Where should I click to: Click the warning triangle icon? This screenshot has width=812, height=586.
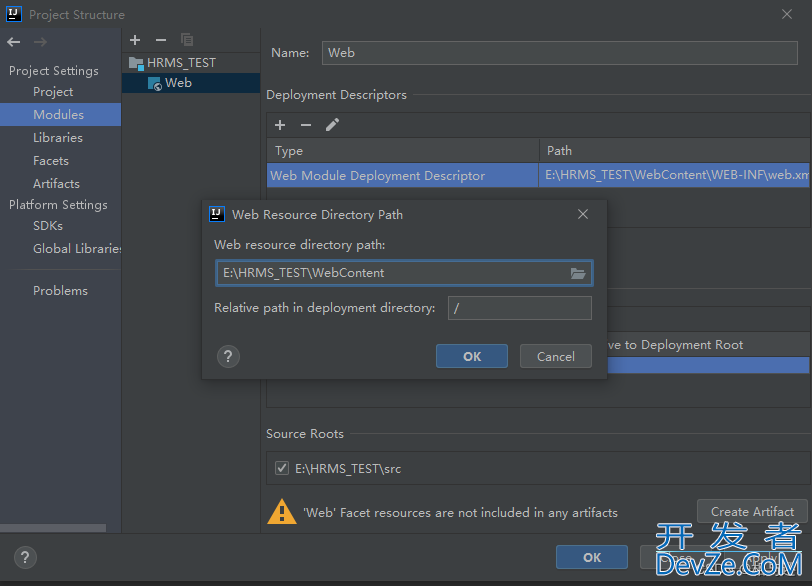(x=282, y=511)
